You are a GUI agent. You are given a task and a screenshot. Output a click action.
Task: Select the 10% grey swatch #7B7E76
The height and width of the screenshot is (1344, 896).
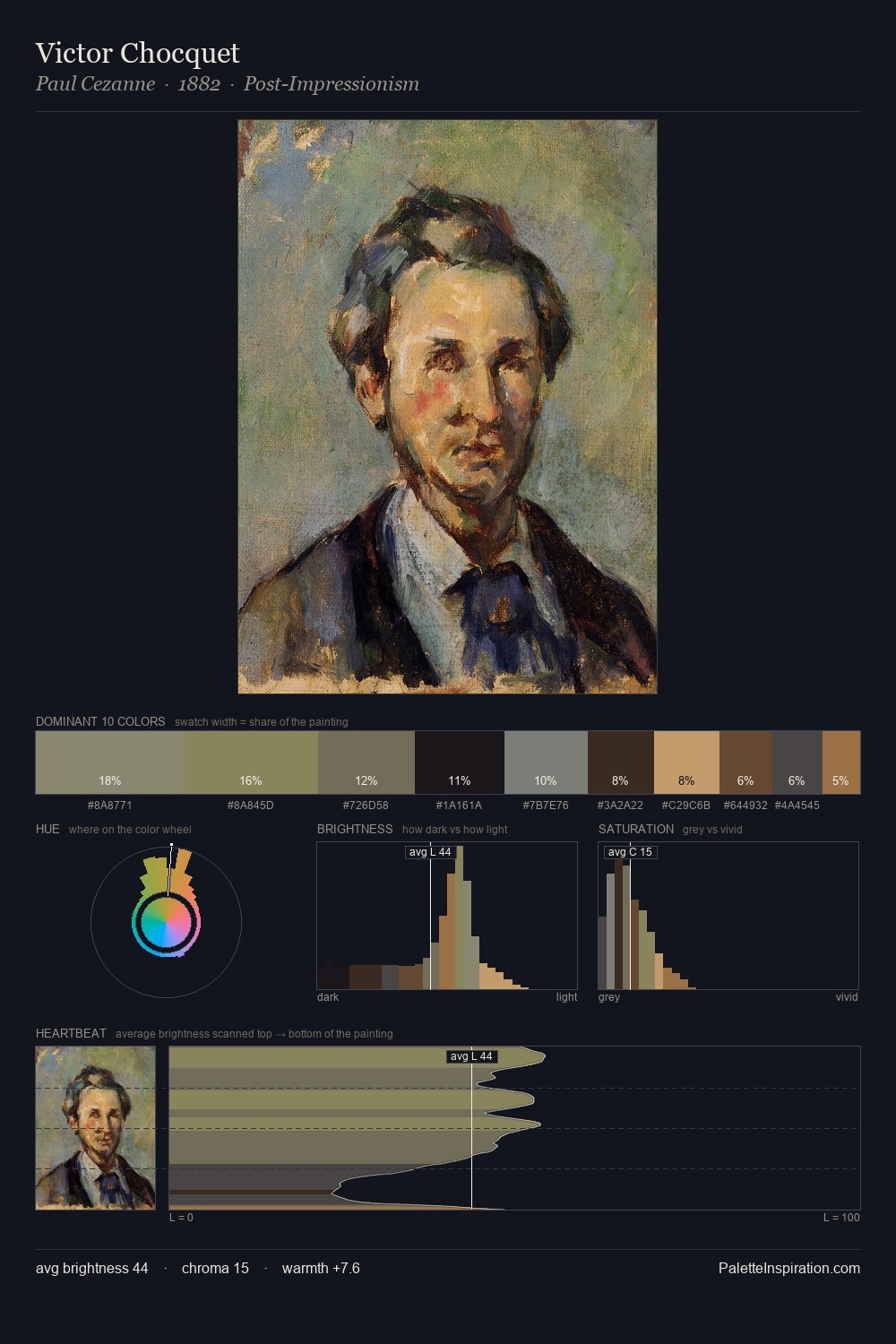[x=546, y=762]
